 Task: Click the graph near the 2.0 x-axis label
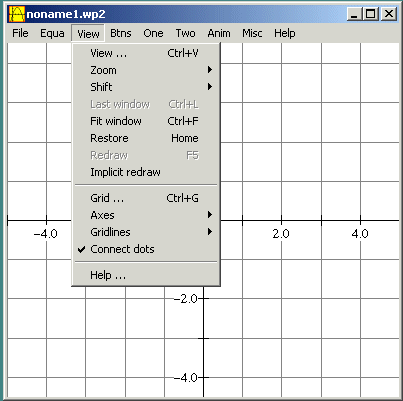281,234
